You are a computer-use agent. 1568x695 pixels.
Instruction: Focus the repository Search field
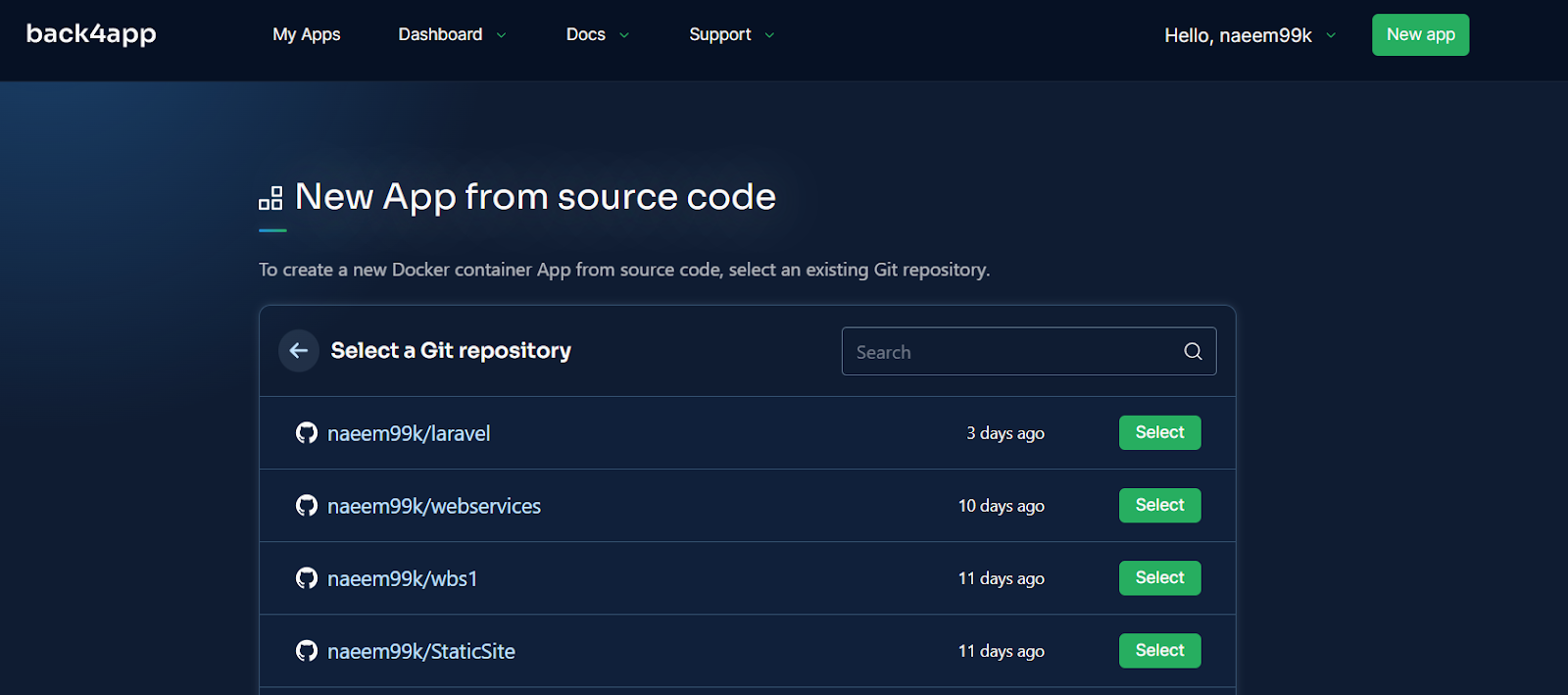[1029, 351]
